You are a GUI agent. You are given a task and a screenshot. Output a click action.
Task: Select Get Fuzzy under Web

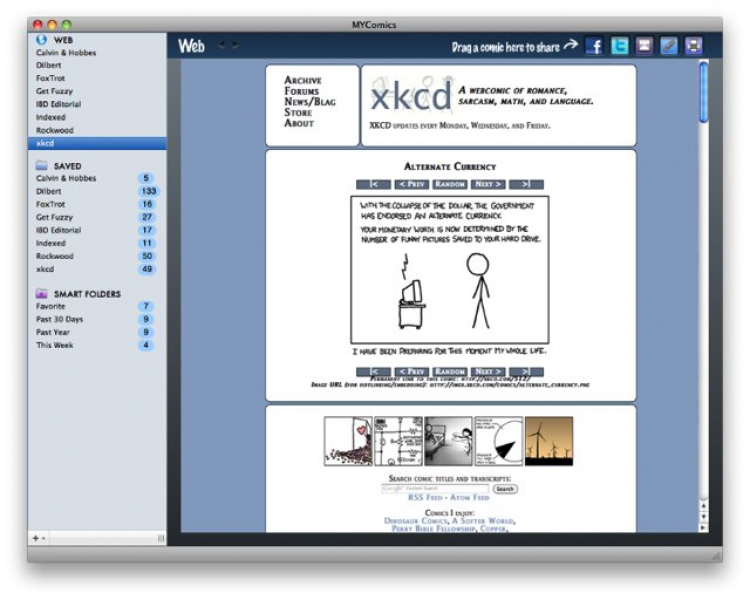point(54,91)
